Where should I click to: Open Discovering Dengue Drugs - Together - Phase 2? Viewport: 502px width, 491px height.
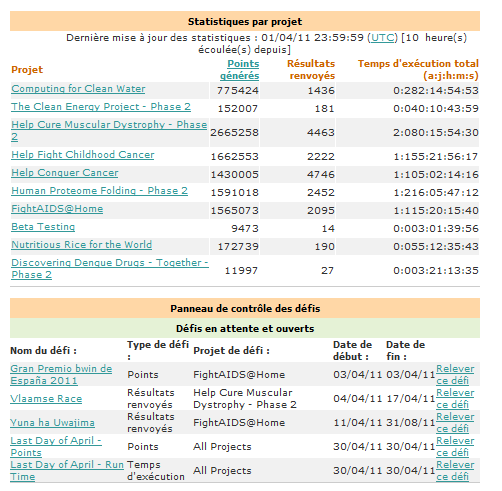[x=110, y=269]
